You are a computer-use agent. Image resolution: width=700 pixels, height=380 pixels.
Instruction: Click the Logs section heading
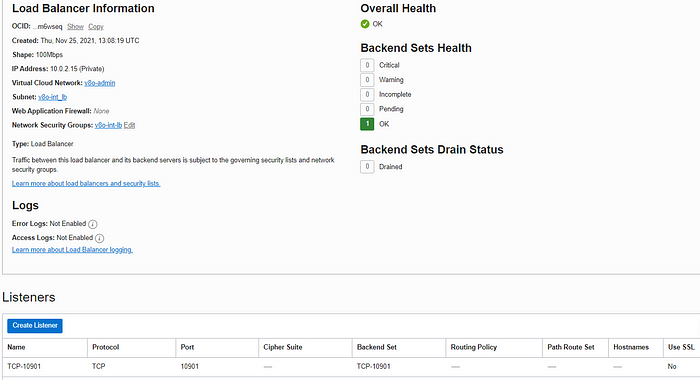click(x=25, y=206)
